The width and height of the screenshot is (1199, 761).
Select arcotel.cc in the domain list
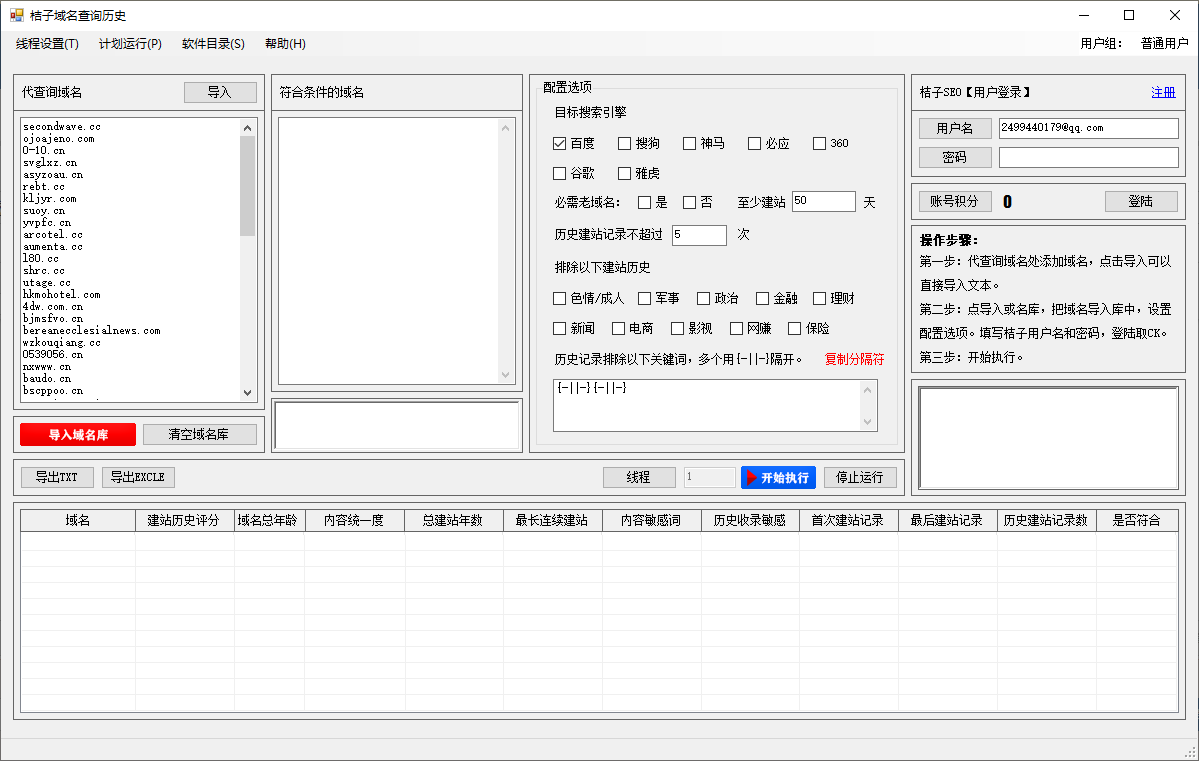click(53, 235)
